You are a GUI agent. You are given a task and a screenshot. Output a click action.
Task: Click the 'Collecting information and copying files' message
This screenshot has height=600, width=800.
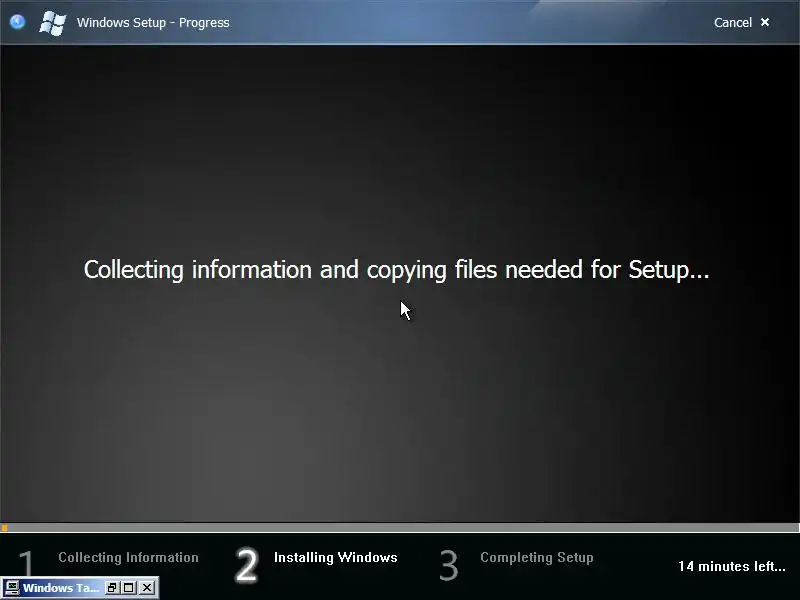point(396,269)
